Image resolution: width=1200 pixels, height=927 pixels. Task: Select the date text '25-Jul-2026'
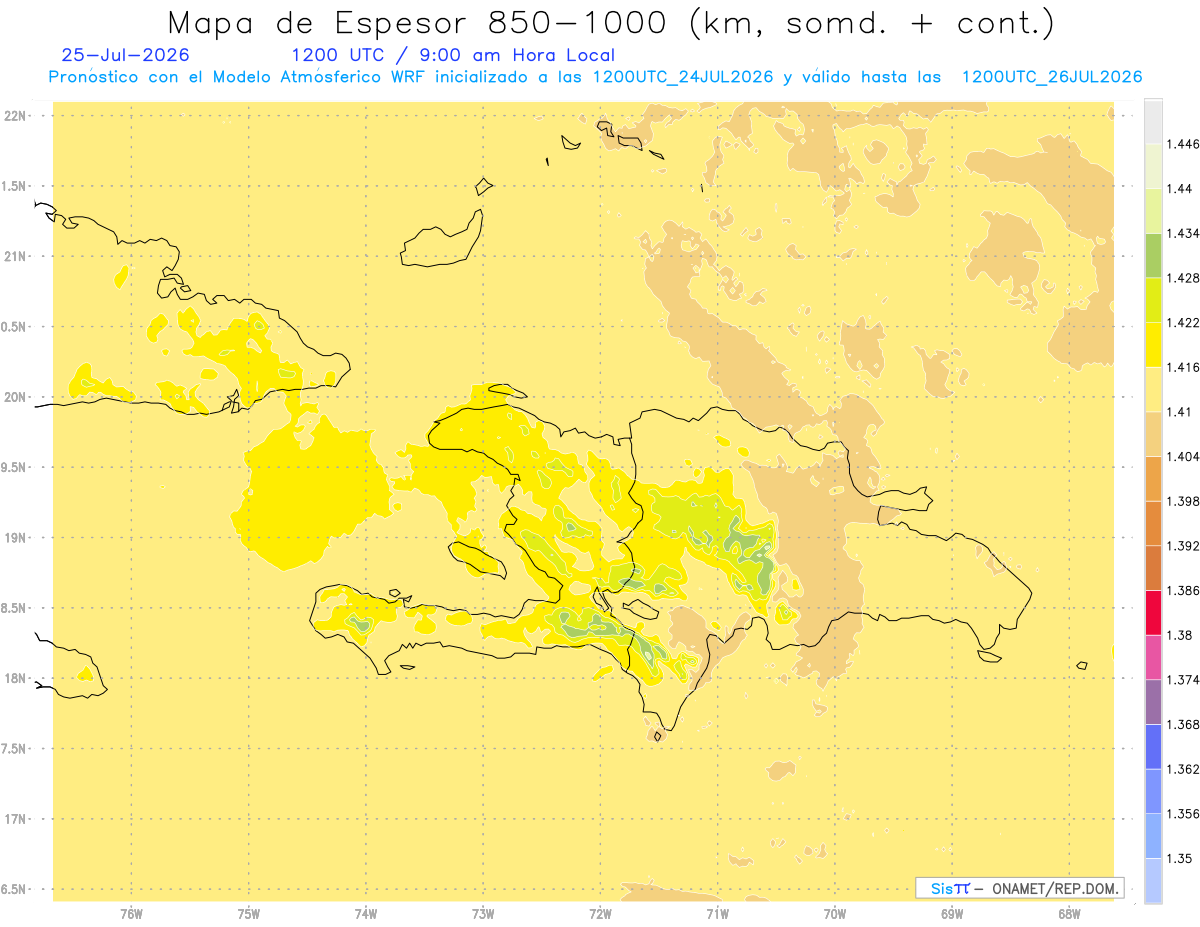(125, 56)
